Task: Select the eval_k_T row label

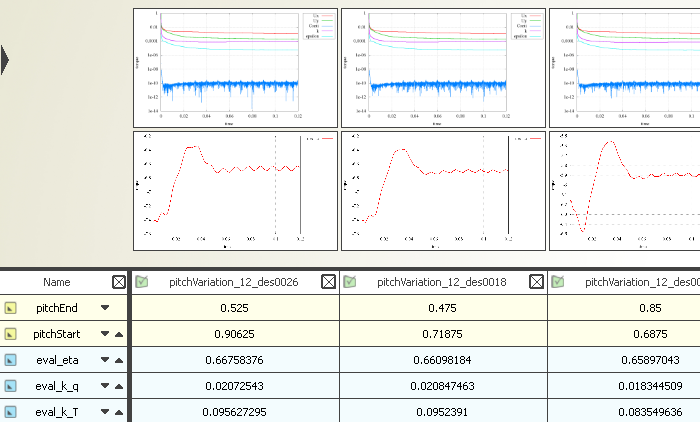Action: pyautogui.click(x=57, y=412)
